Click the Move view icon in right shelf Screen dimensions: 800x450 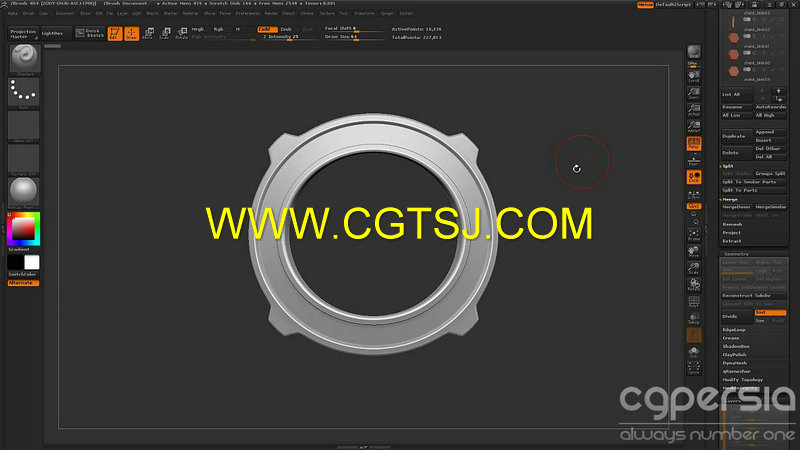click(x=694, y=251)
